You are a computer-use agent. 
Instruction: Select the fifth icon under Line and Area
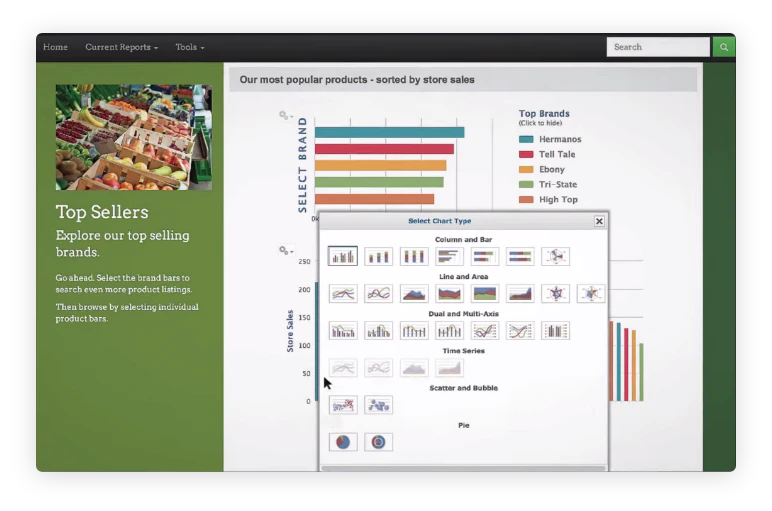484,293
